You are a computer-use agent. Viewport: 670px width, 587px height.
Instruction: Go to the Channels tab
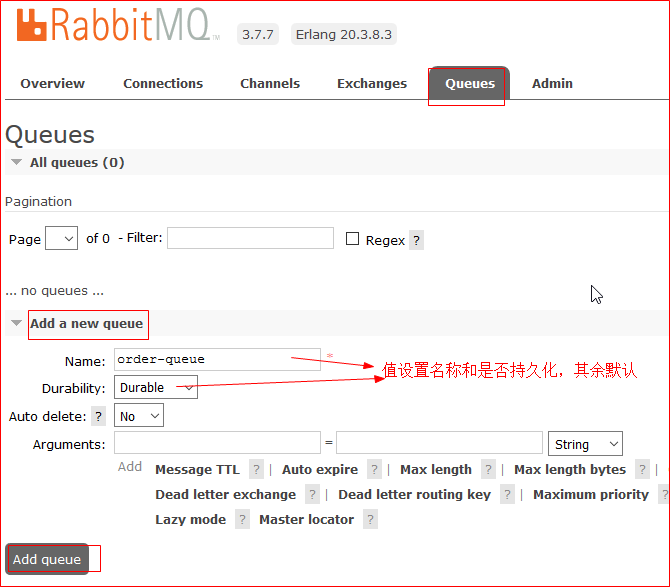click(x=270, y=83)
